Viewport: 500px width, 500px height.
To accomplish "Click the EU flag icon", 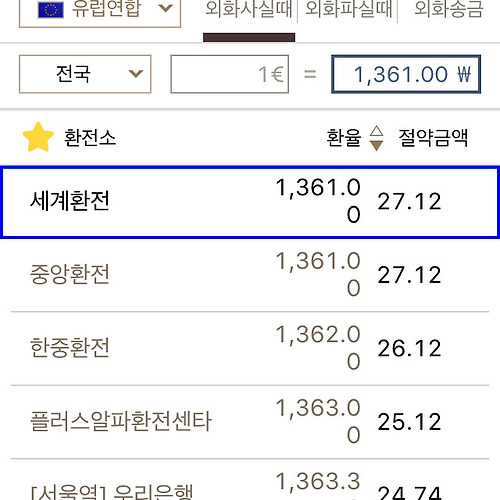I will pos(51,10).
